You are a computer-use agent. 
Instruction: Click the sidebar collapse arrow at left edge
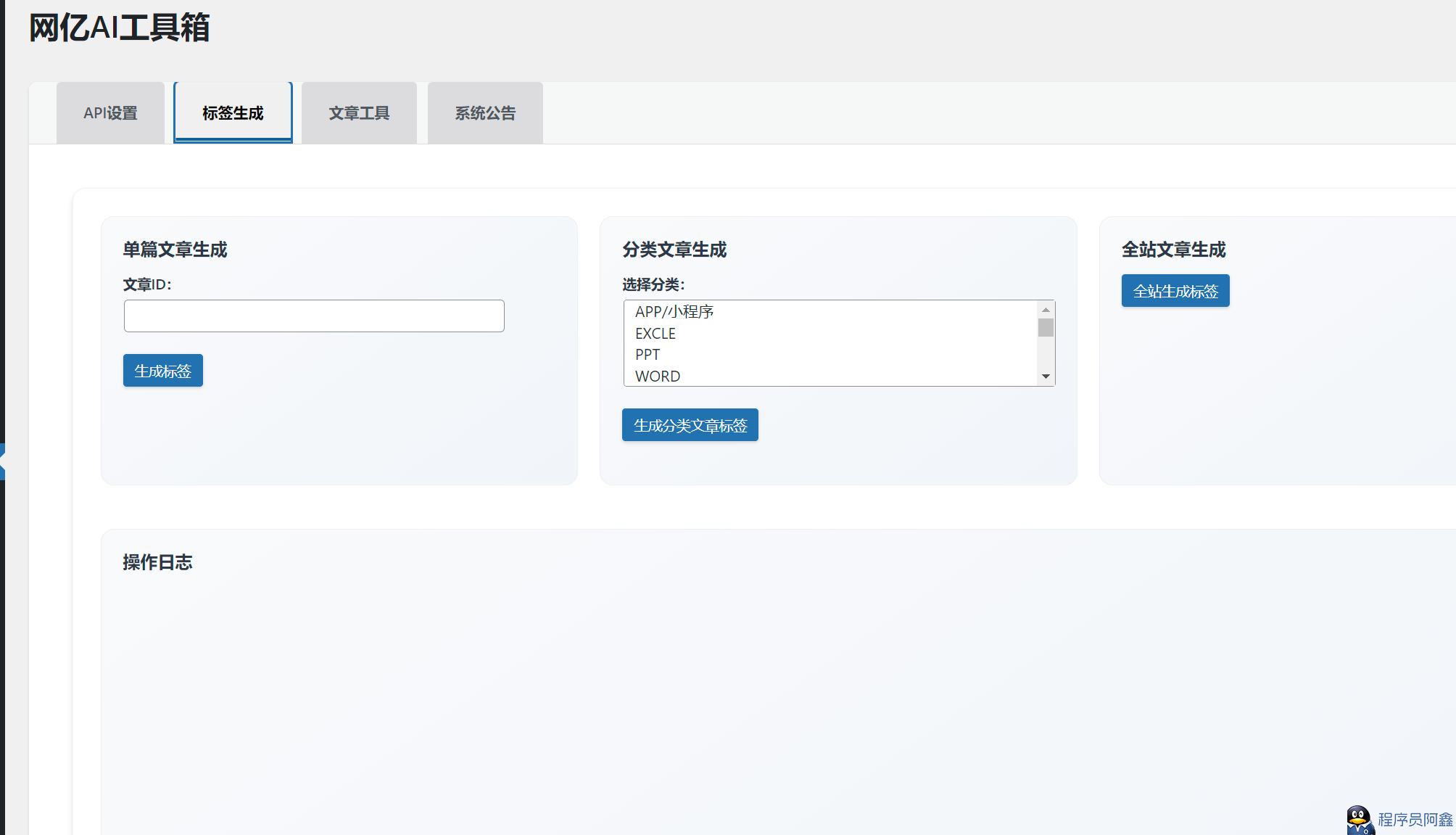coord(2,461)
